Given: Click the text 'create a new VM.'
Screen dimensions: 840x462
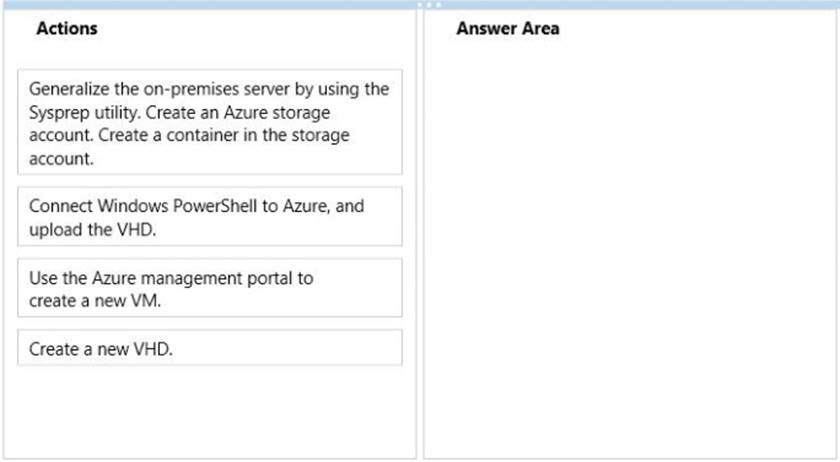Looking at the screenshot, I should 95,301.
